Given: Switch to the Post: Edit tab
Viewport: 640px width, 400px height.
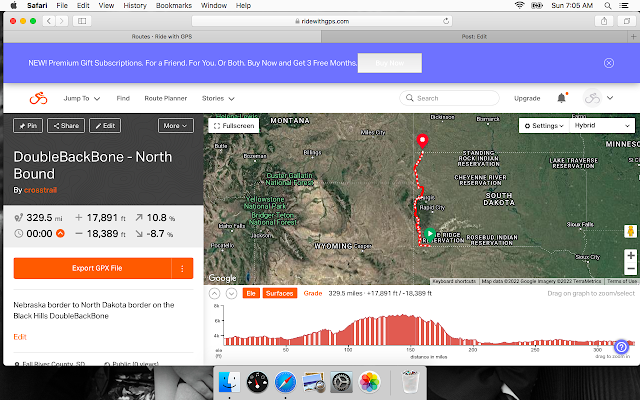Looking at the screenshot, I should [x=474, y=36].
